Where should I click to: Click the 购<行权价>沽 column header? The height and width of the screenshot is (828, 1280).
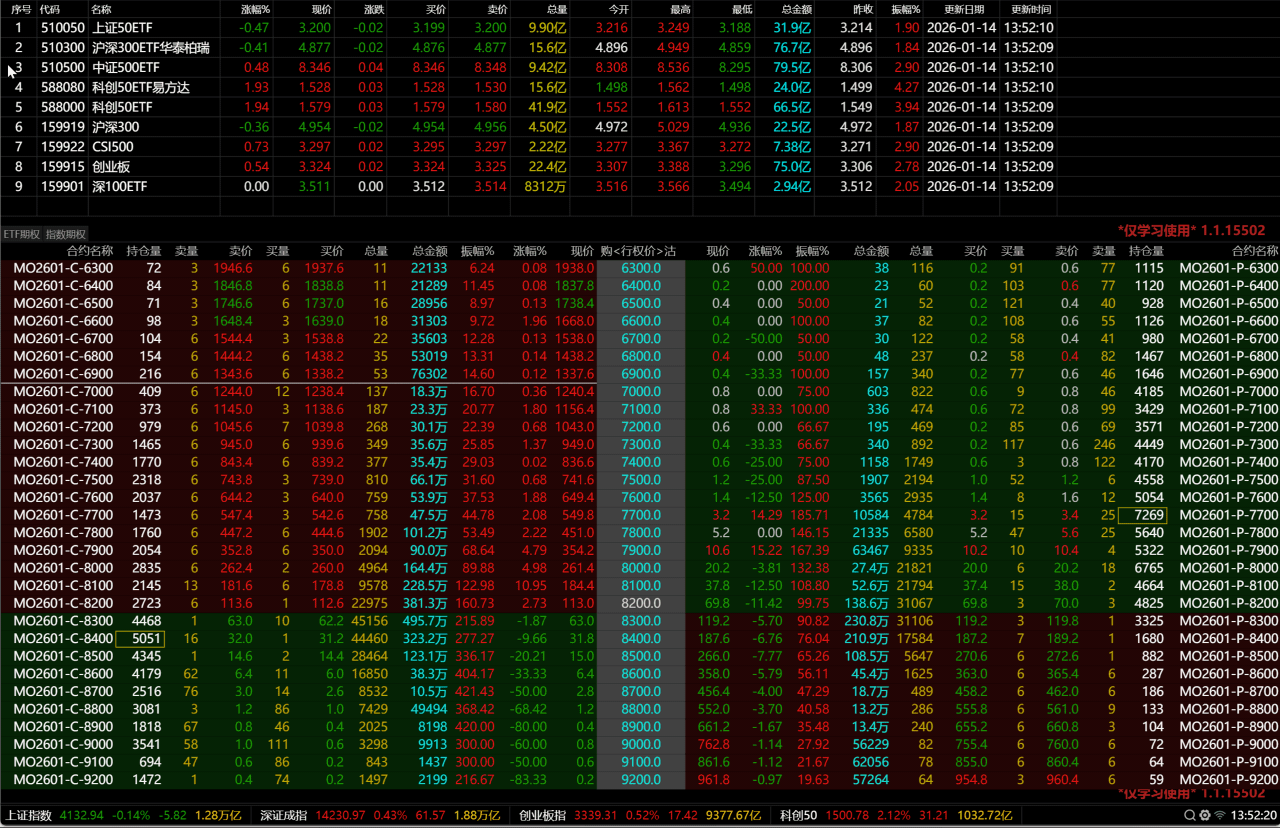coord(638,251)
